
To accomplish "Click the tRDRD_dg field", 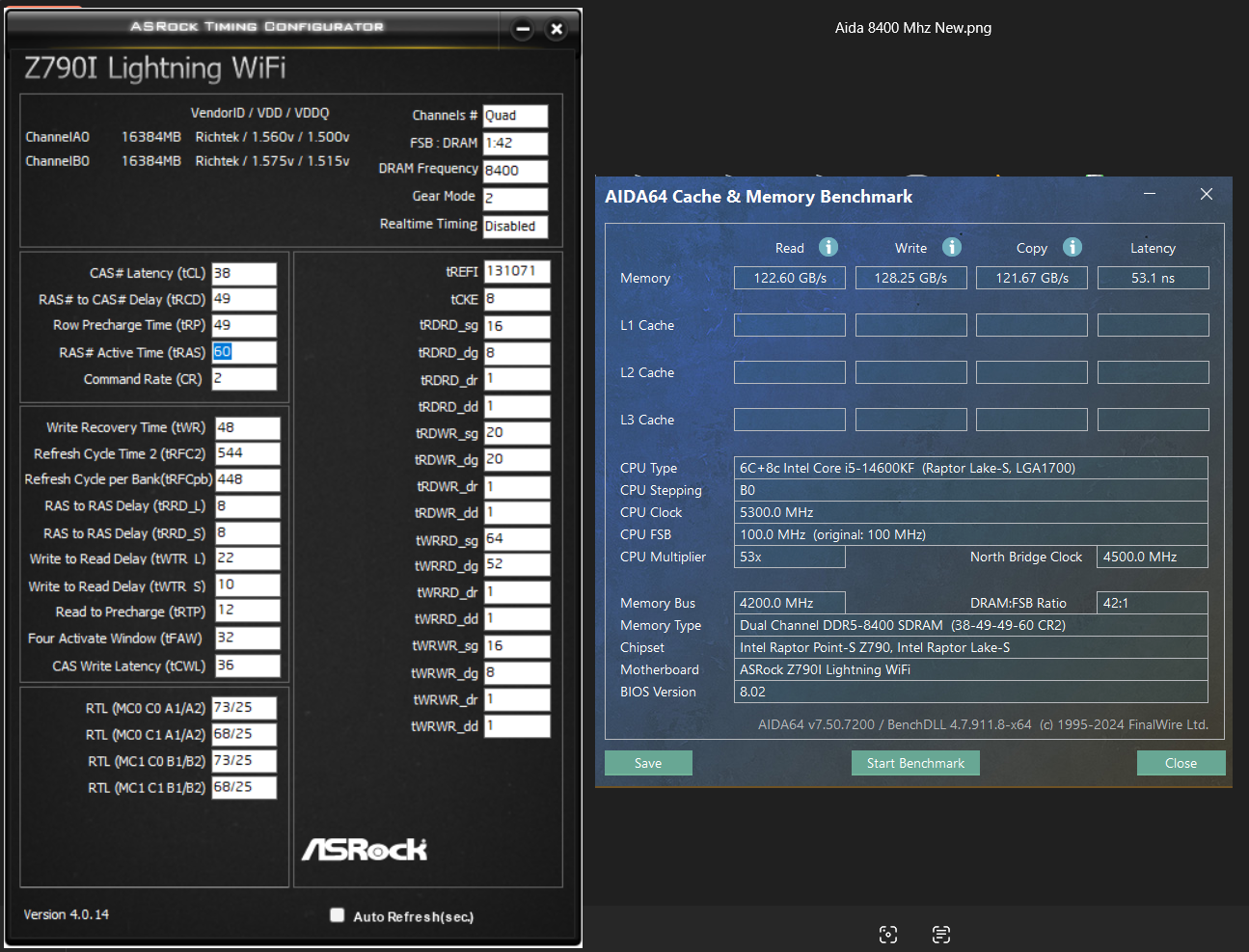I will click(x=517, y=353).
